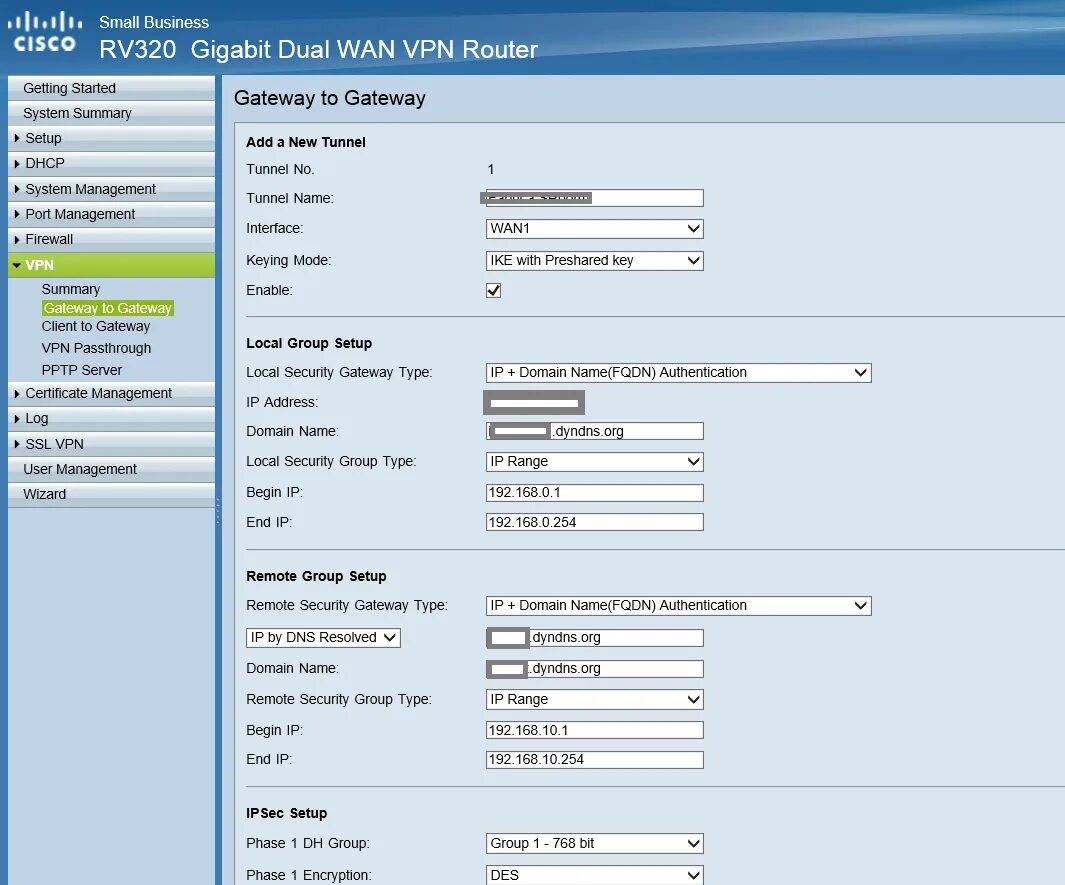Click the sidebar splitter handle
This screenshot has height=885, width=1065.
tap(218, 511)
